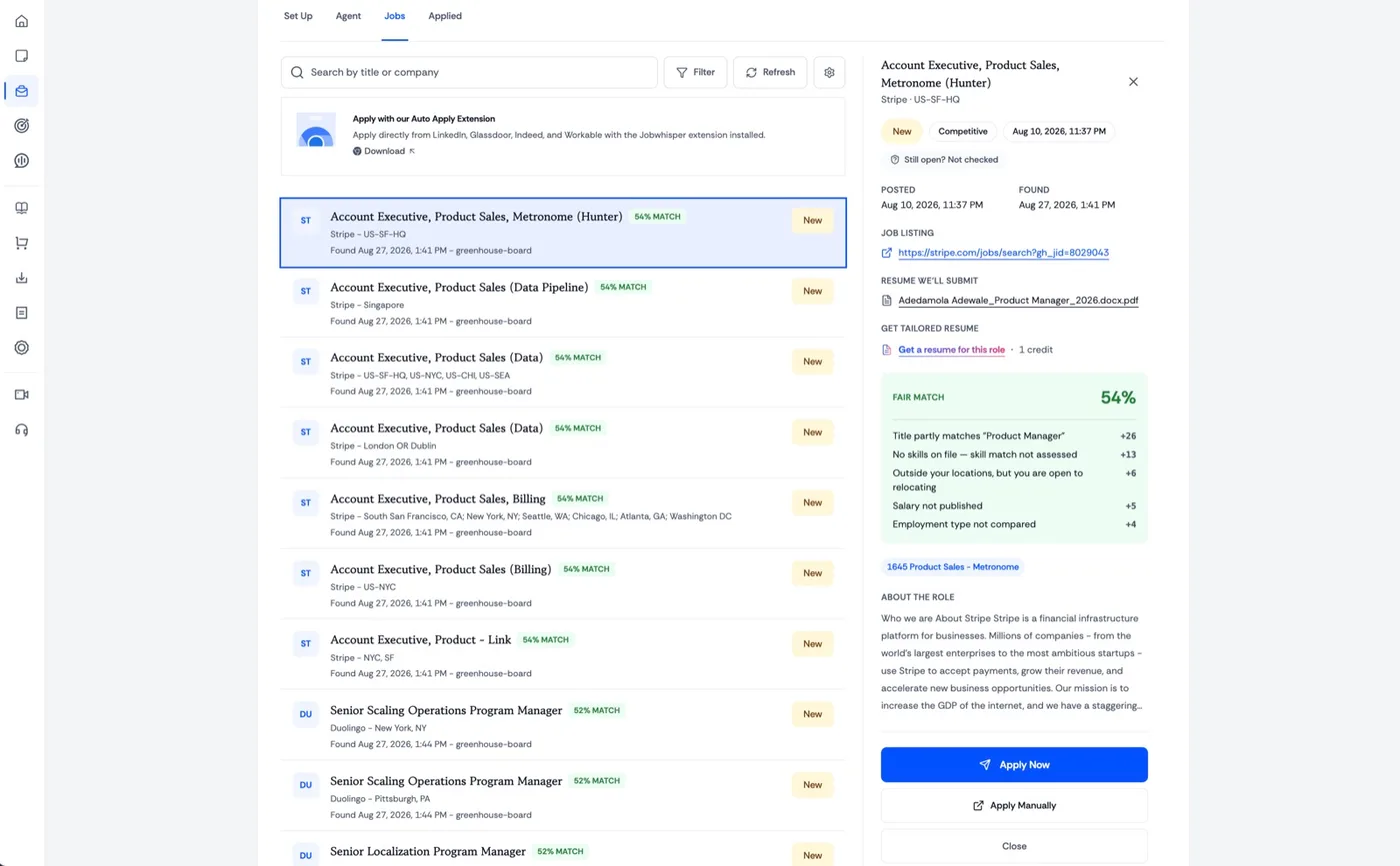This screenshot has width=1400, height=866.
Task: Download the Auto Apply Extension
Action: pos(384,151)
